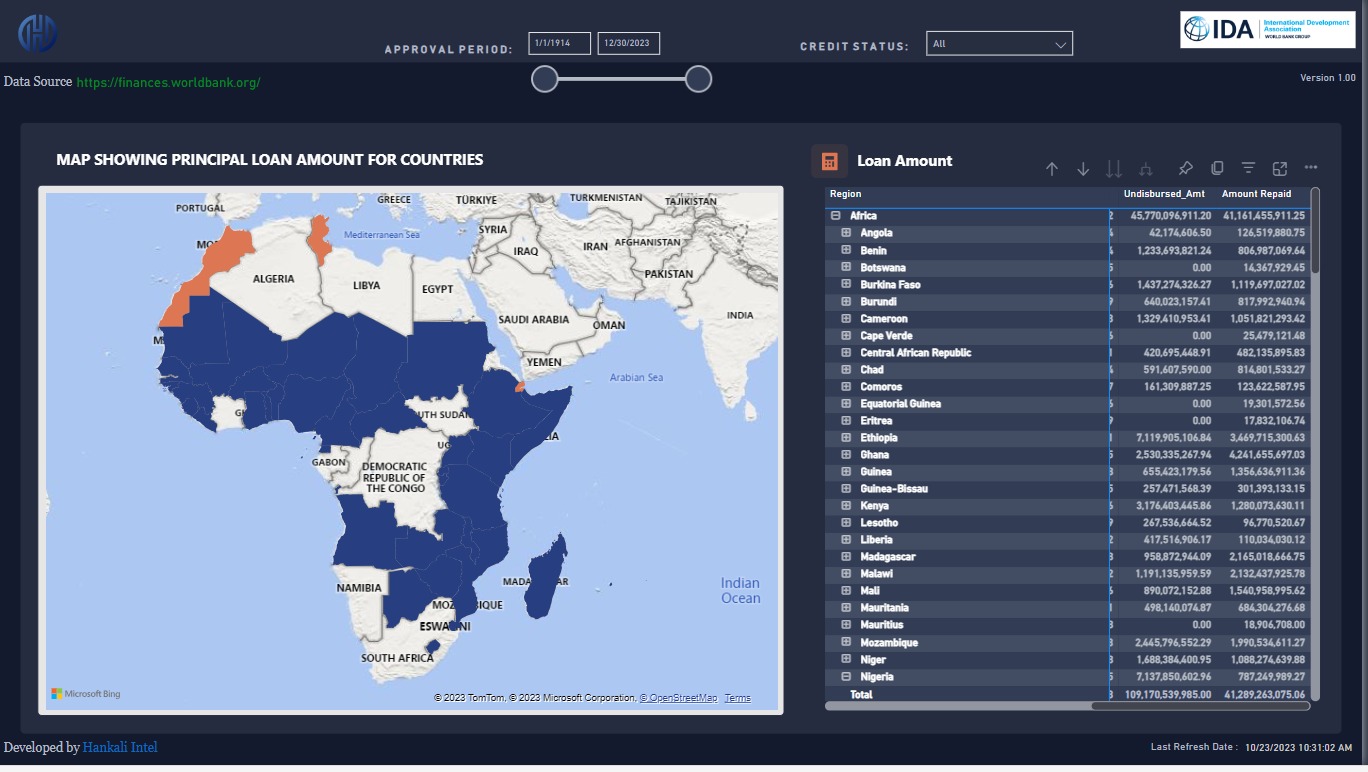The height and width of the screenshot is (772, 1368).
Task: Click the approval period end date field
Action: click(628, 44)
